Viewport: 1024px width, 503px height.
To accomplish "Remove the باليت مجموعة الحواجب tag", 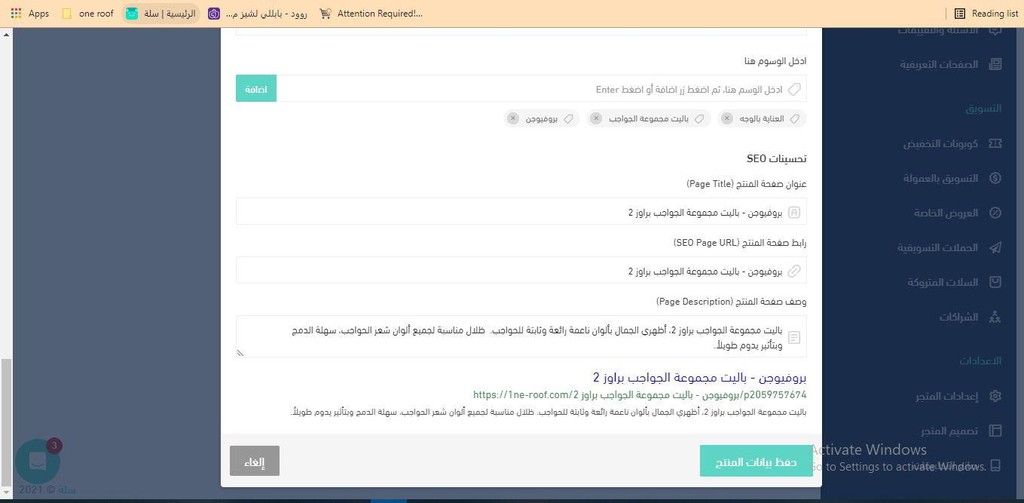I will [x=596, y=119].
